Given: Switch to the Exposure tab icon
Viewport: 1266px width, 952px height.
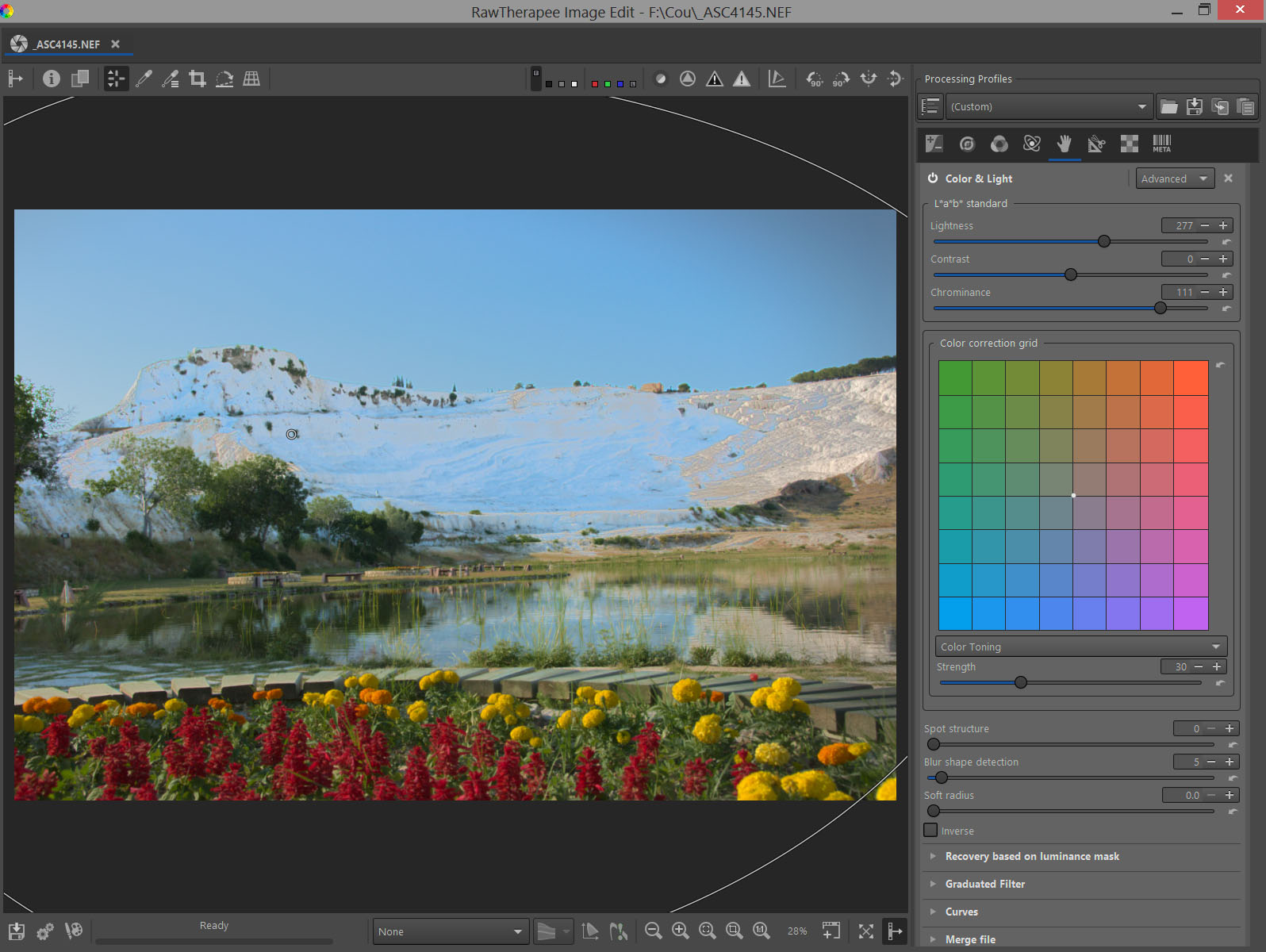Looking at the screenshot, I should click(934, 144).
